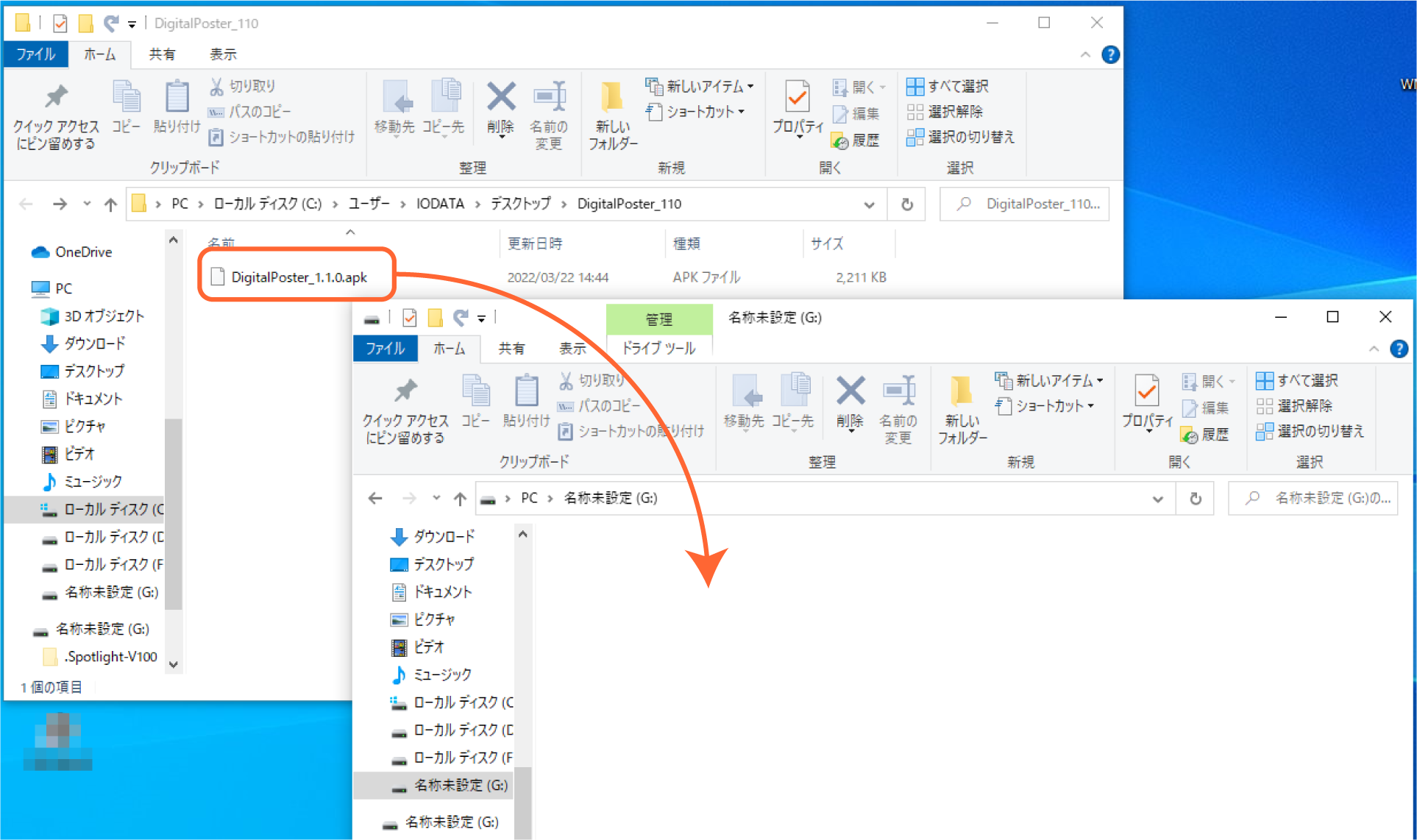Viewport: 1417px width, 840px height.
Task: Click Rename in G: drive window ribbon
Action: pyautogui.click(x=898, y=410)
